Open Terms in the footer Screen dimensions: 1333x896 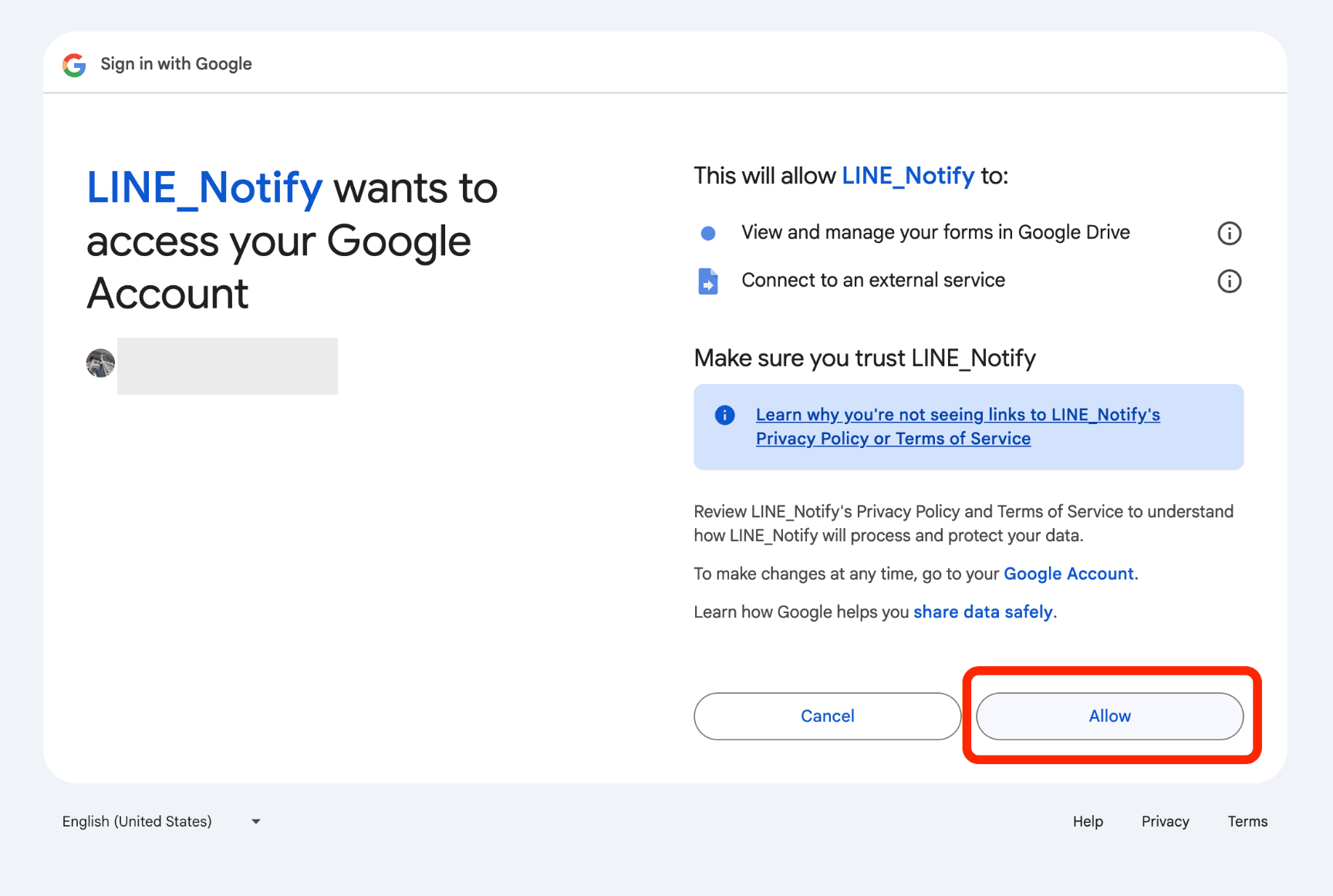point(1247,821)
